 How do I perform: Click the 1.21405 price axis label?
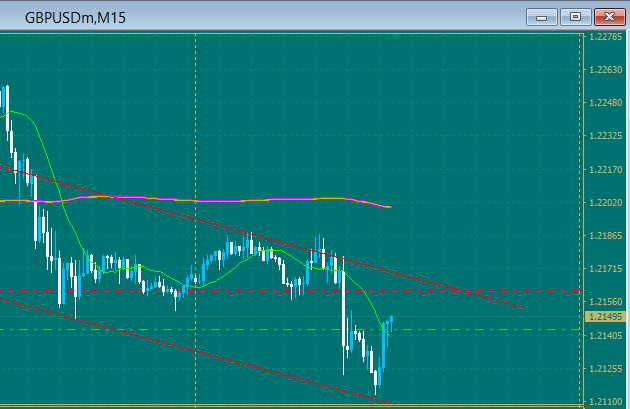(605, 335)
